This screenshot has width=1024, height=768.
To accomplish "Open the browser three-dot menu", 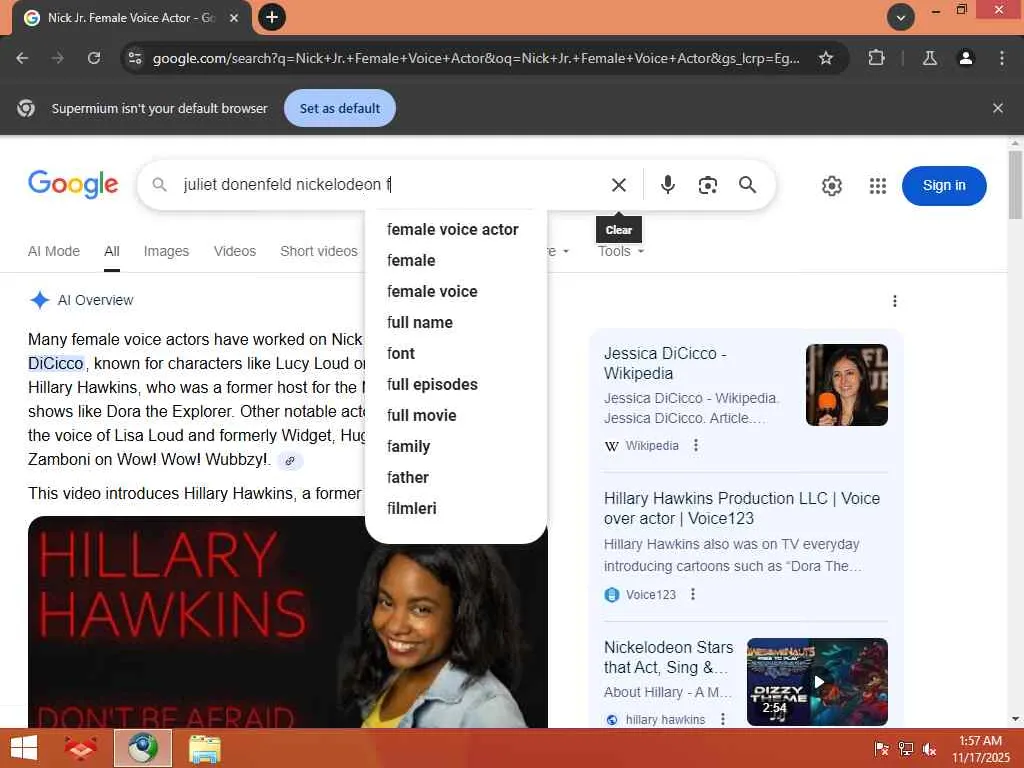I will pyautogui.click(x=1002, y=58).
